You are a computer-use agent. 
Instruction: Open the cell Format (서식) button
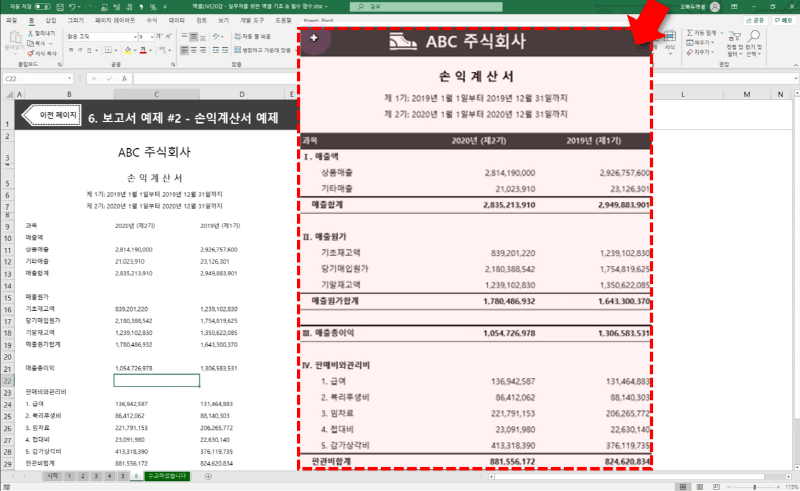pyautogui.click(x=669, y=40)
